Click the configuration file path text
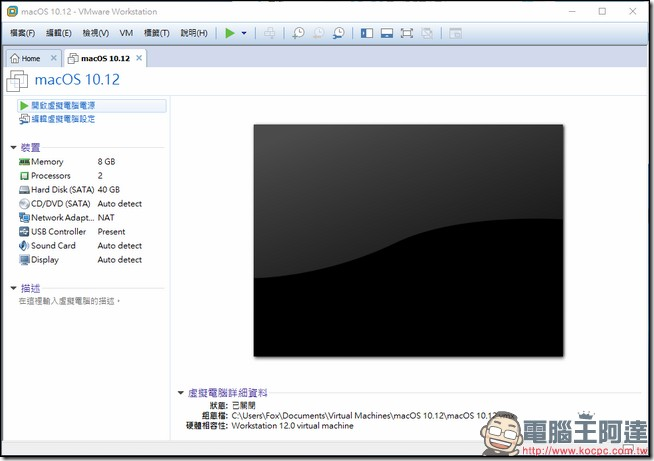Screen dimensions: 654x461 (x=373, y=416)
